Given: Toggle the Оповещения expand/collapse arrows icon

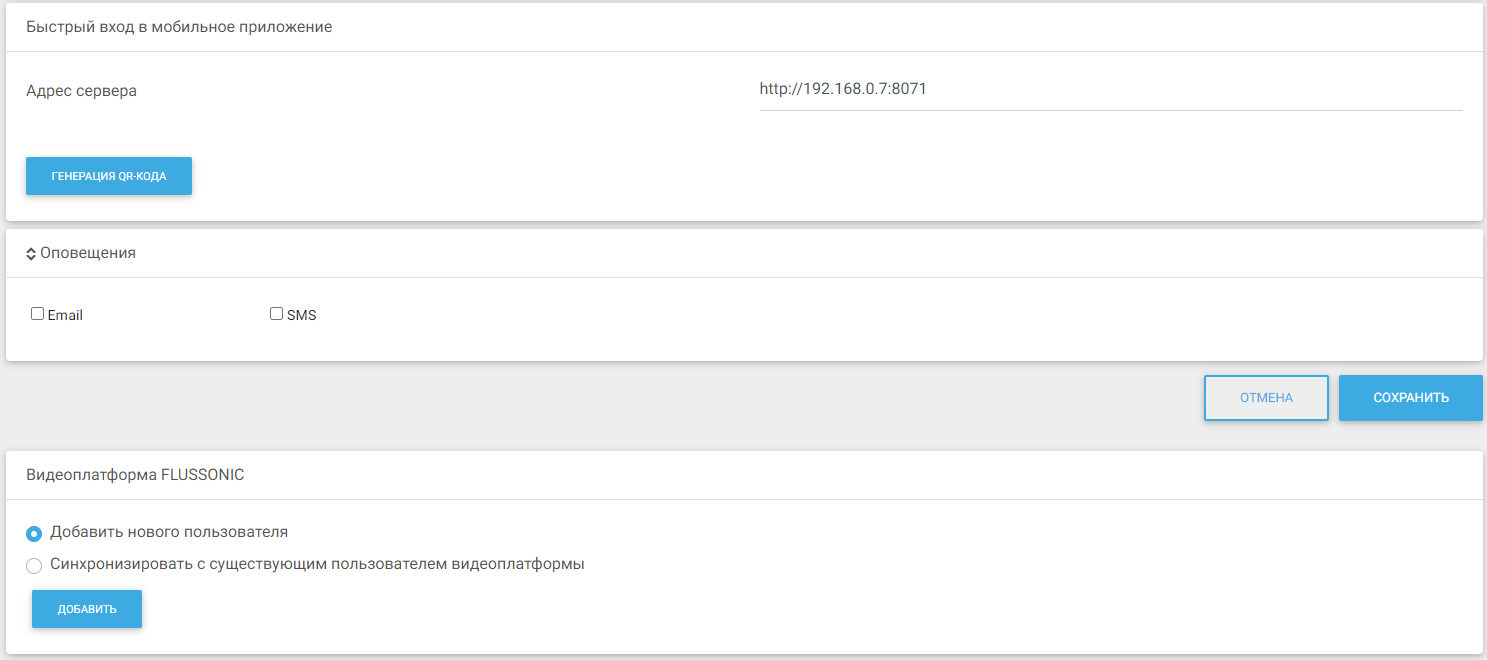Looking at the screenshot, I should (x=31, y=254).
